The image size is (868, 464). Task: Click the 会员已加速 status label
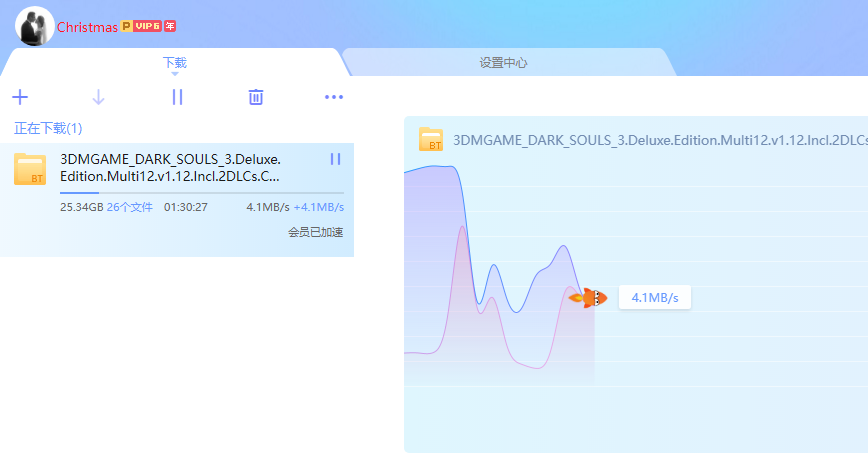click(316, 232)
